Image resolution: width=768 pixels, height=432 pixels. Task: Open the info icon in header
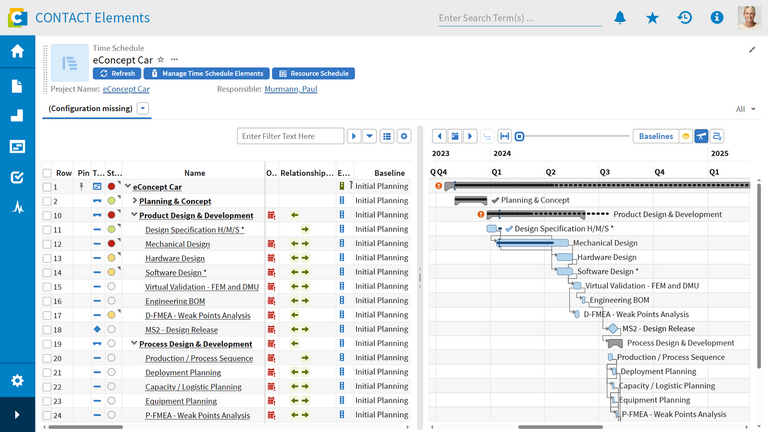[x=717, y=18]
